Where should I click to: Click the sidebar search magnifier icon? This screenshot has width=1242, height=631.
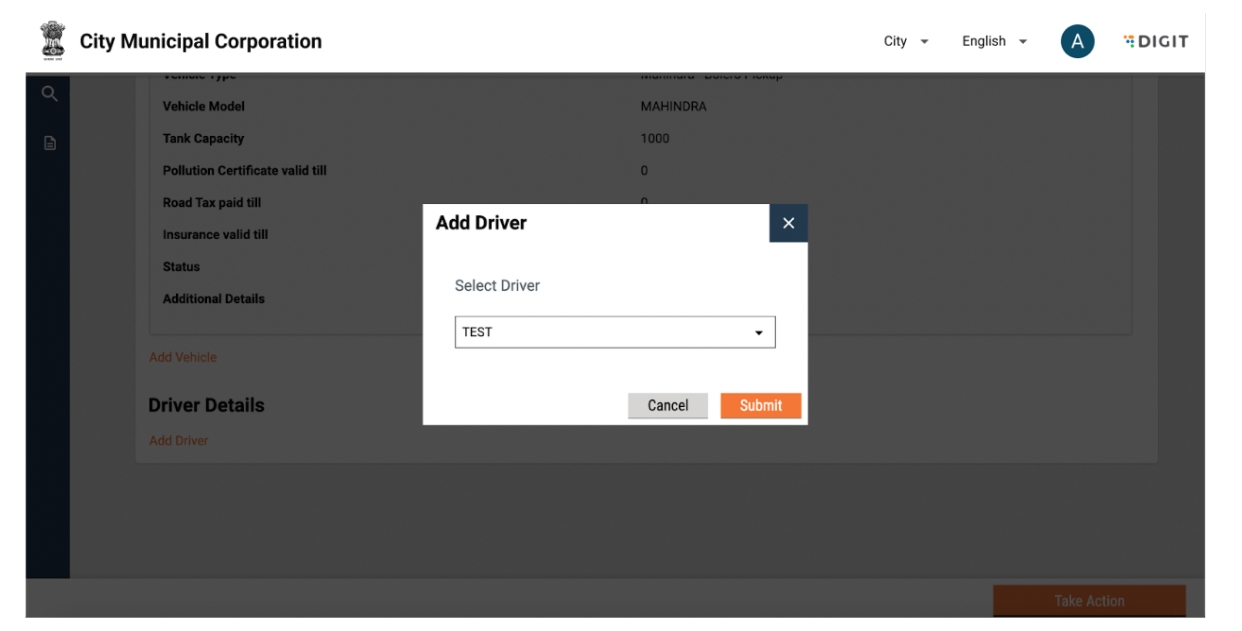tap(49, 94)
